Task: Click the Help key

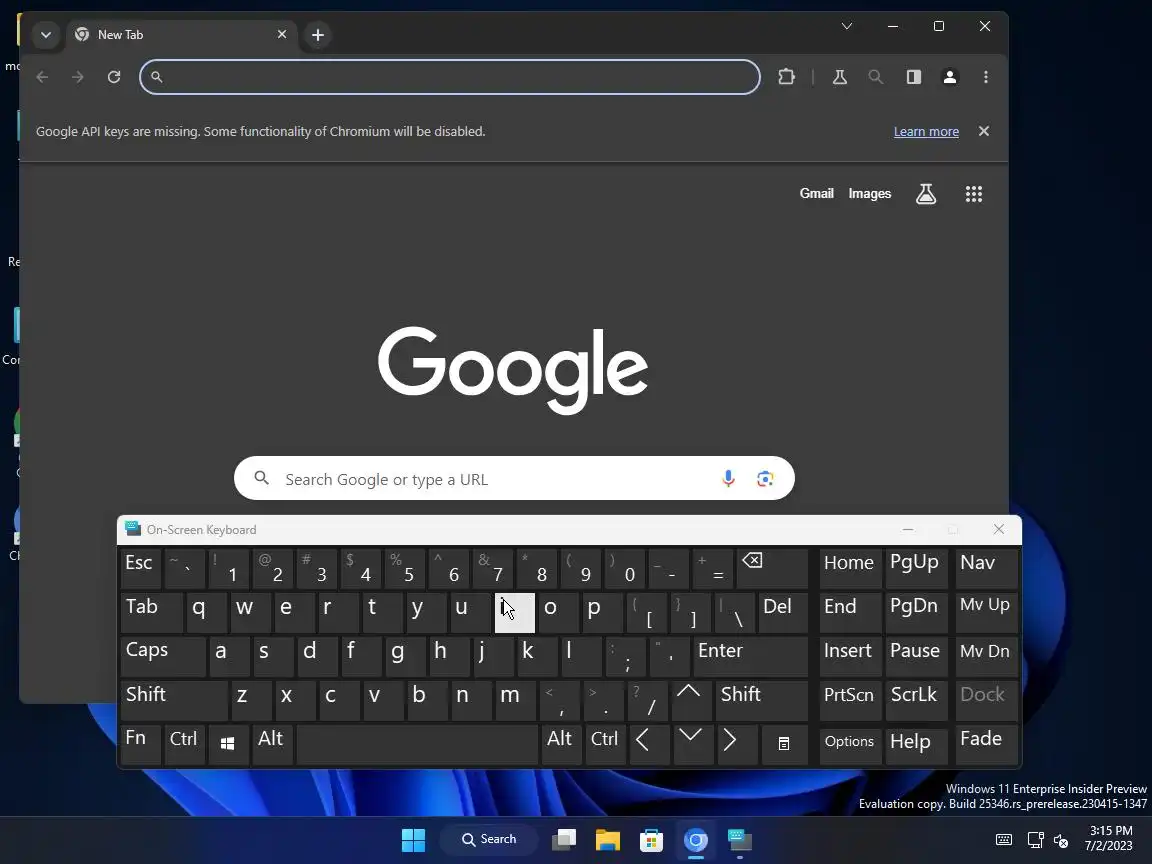Action: point(915,744)
